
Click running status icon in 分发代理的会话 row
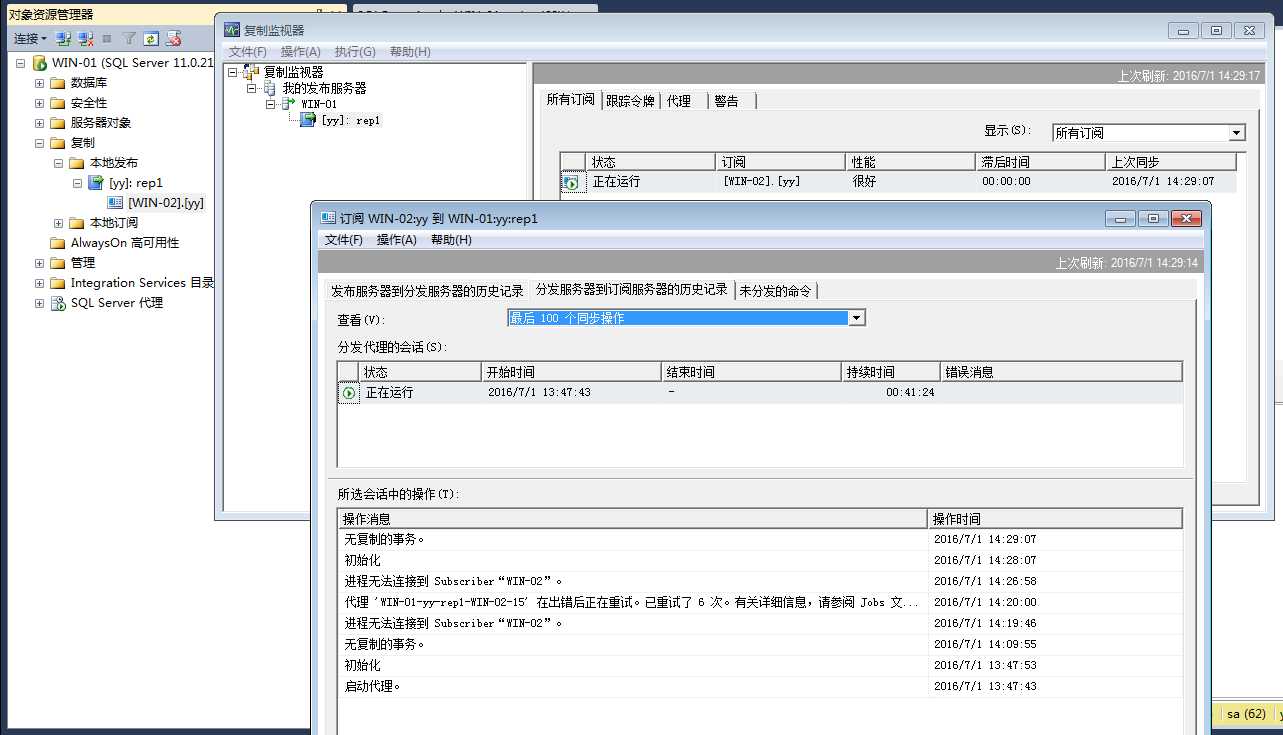coord(349,393)
